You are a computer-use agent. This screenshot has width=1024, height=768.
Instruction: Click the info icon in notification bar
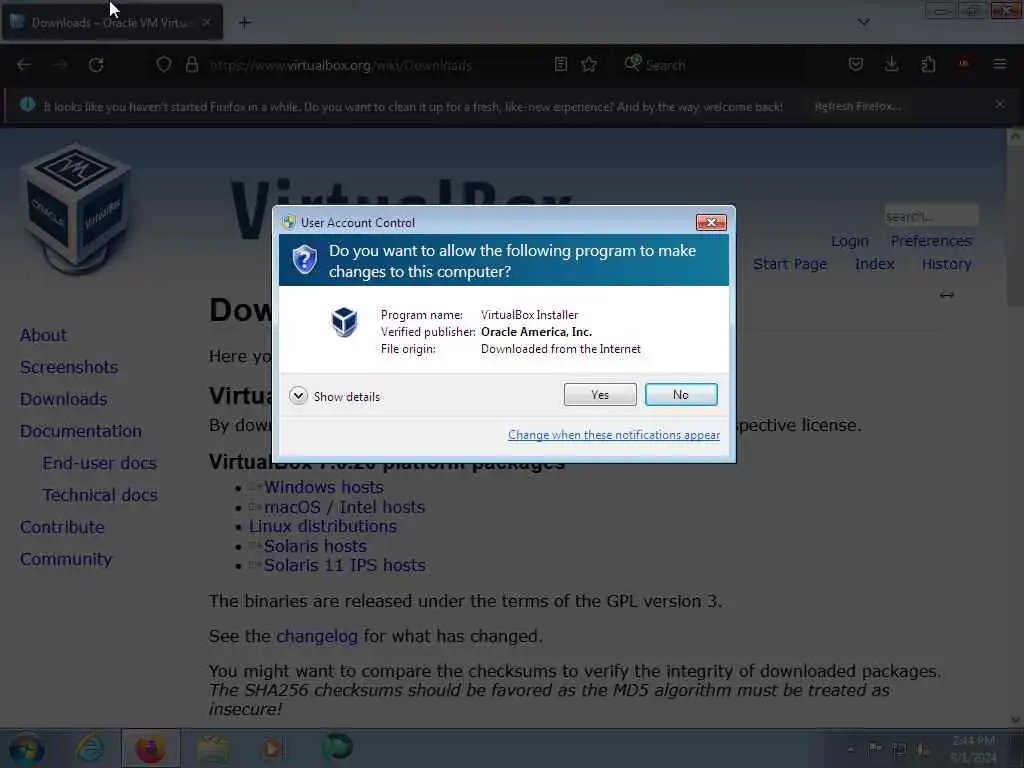click(27, 104)
